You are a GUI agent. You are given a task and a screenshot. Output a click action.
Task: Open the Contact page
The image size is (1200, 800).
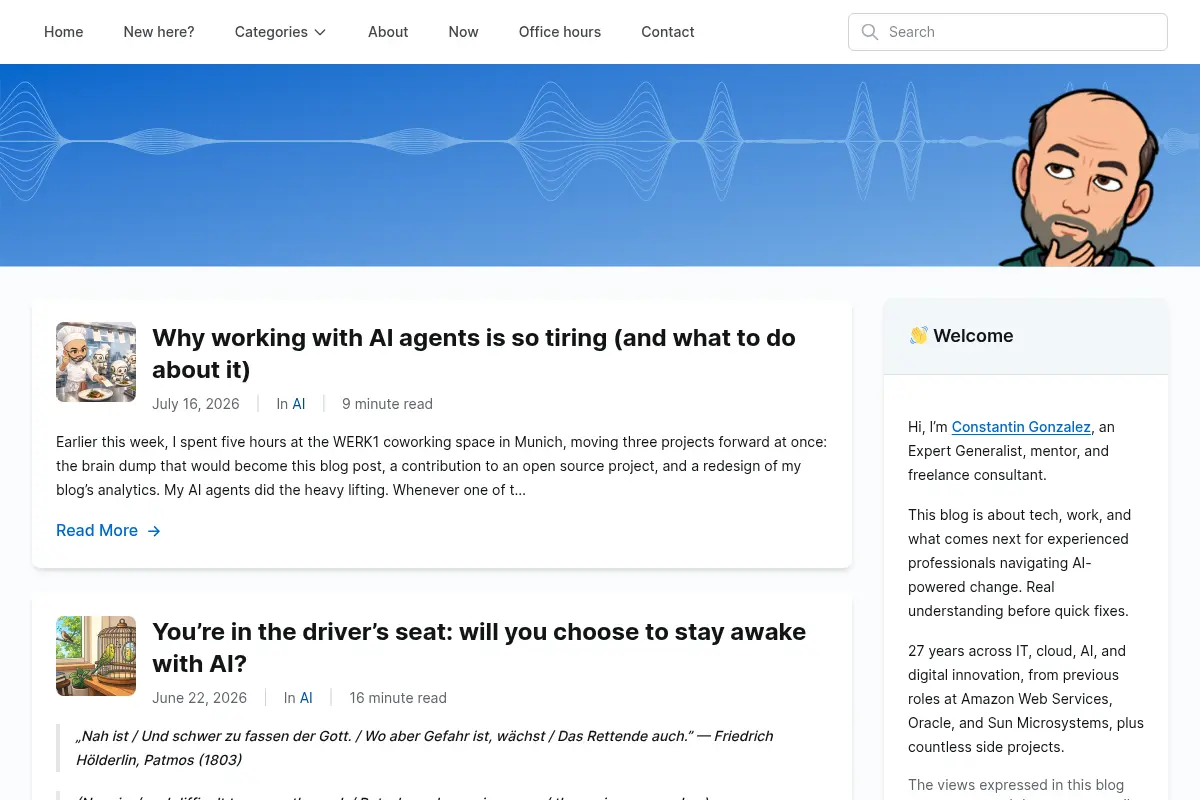point(668,32)
